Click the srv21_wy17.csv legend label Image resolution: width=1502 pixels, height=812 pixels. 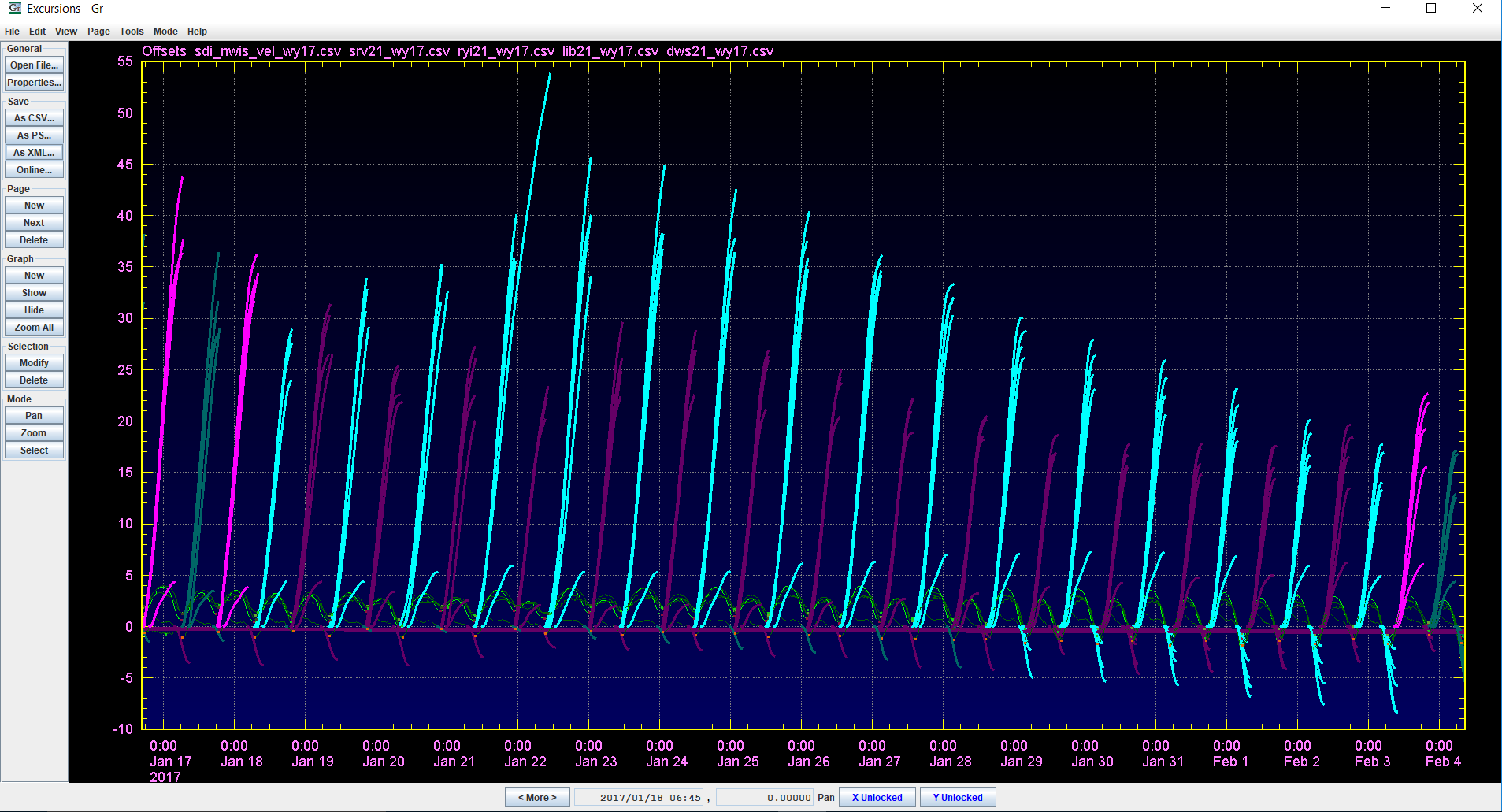point(399,51)
